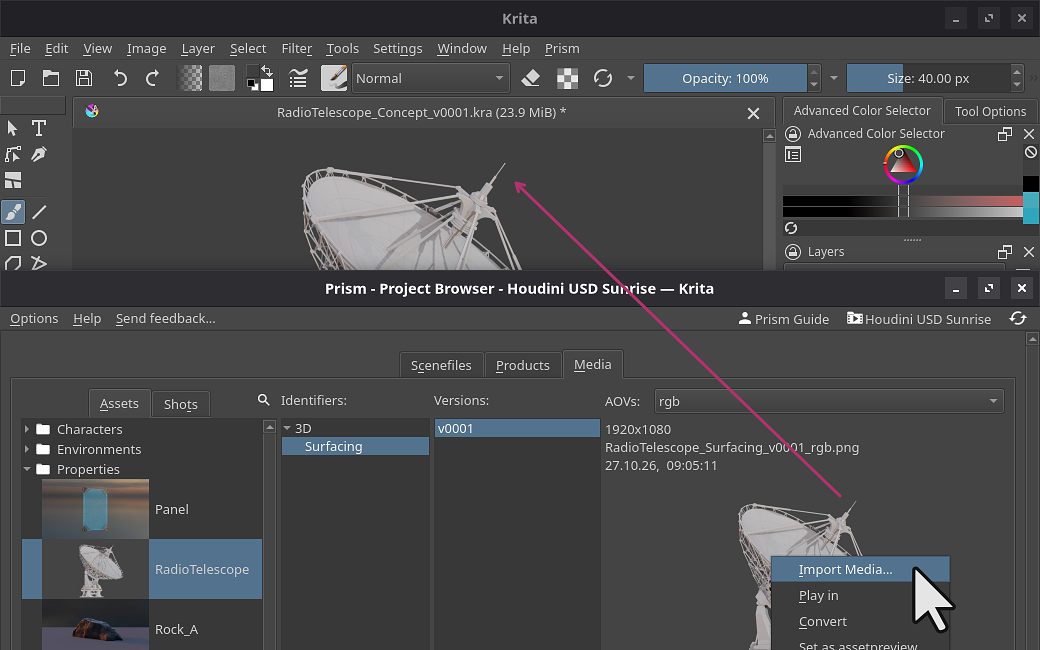This screenshot has width=1040, height=650.
Task: Redo the last undone action
Action: [153, 78]
